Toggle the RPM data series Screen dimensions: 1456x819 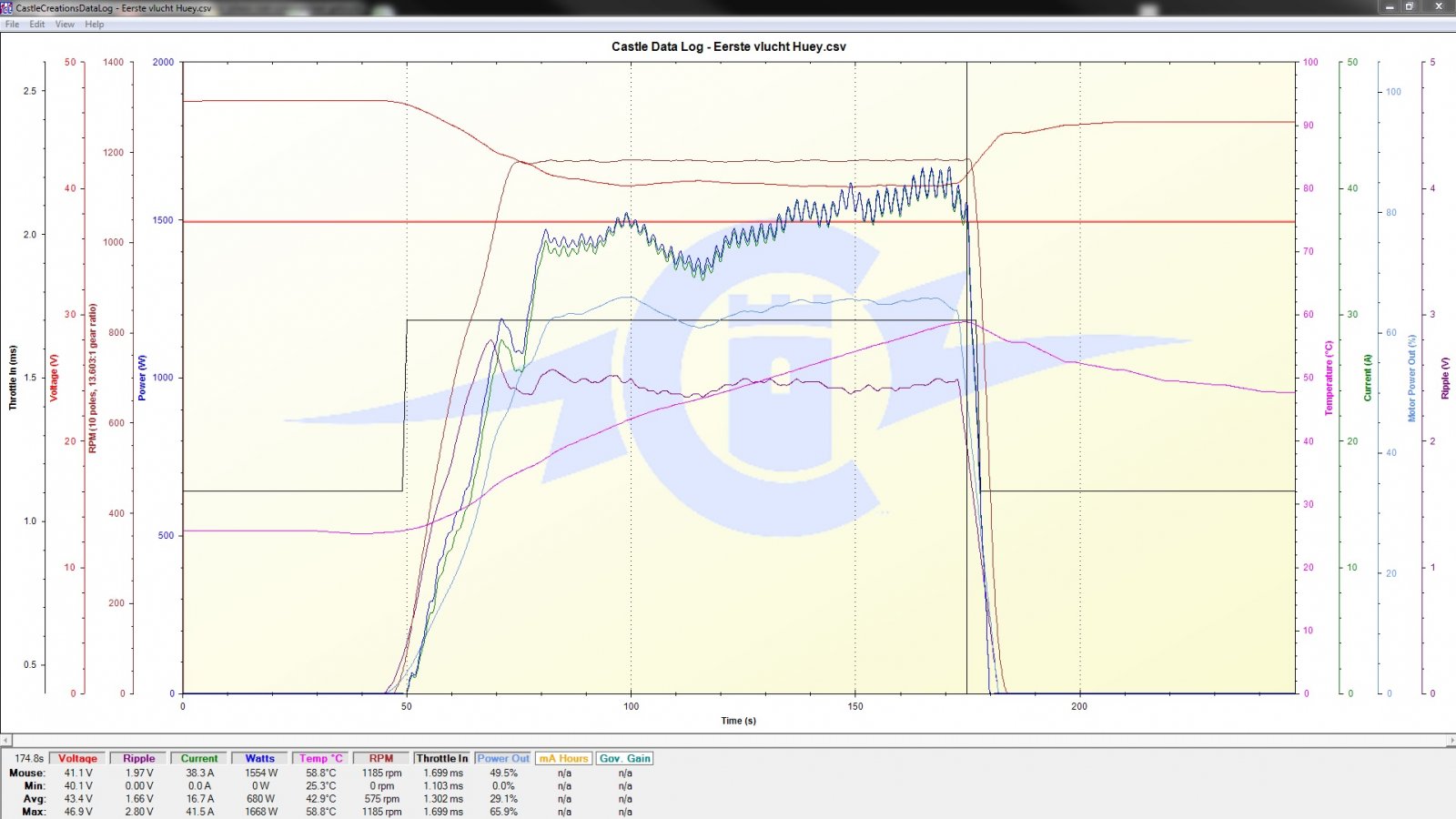381,758
